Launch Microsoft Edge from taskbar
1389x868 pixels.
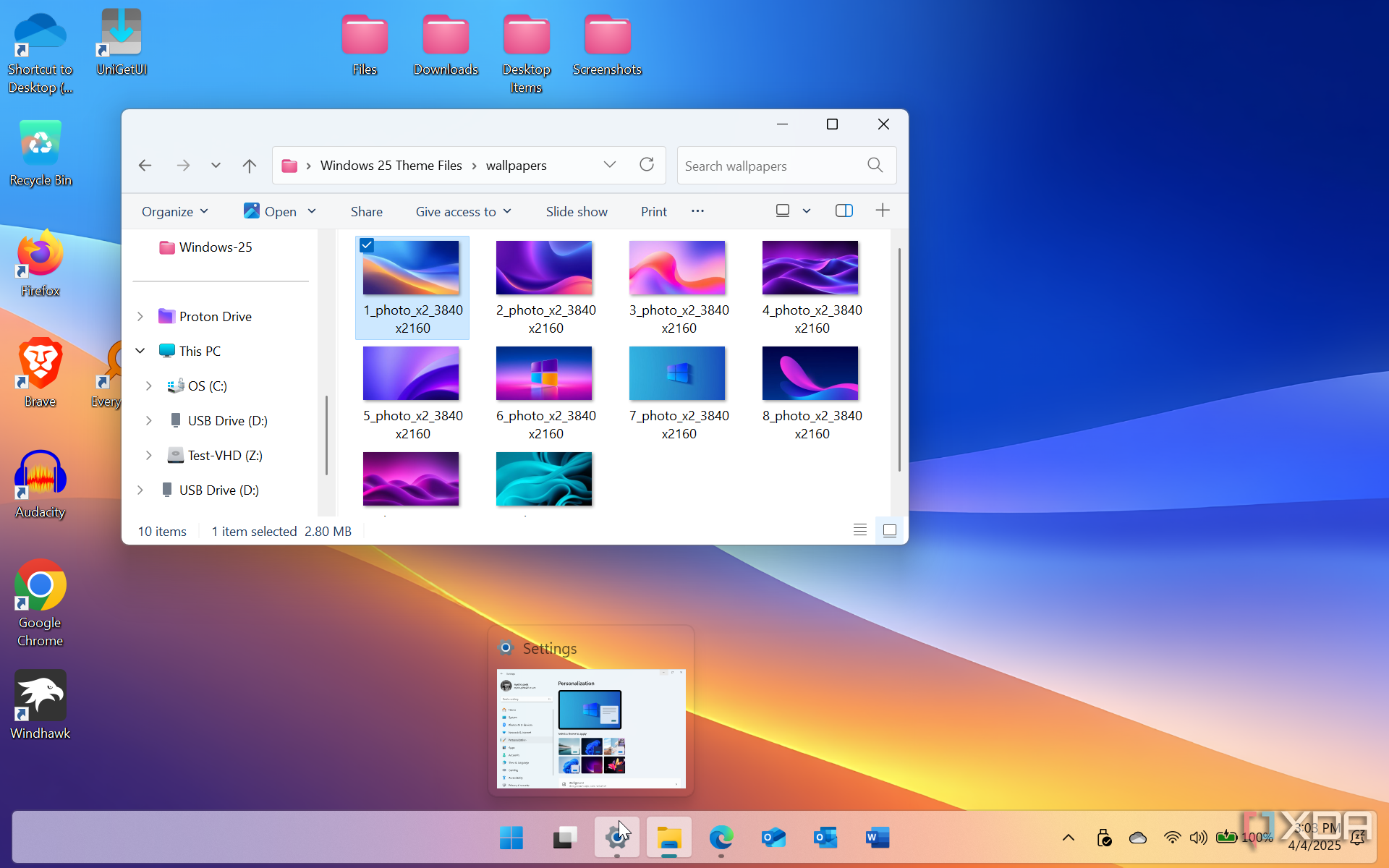721,838
